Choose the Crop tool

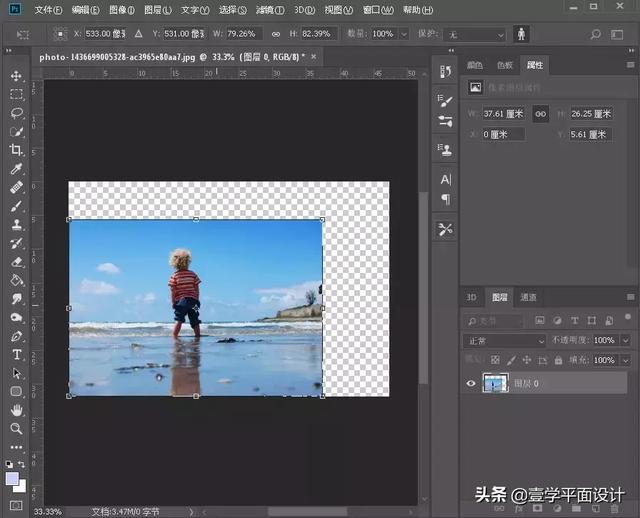16,150
